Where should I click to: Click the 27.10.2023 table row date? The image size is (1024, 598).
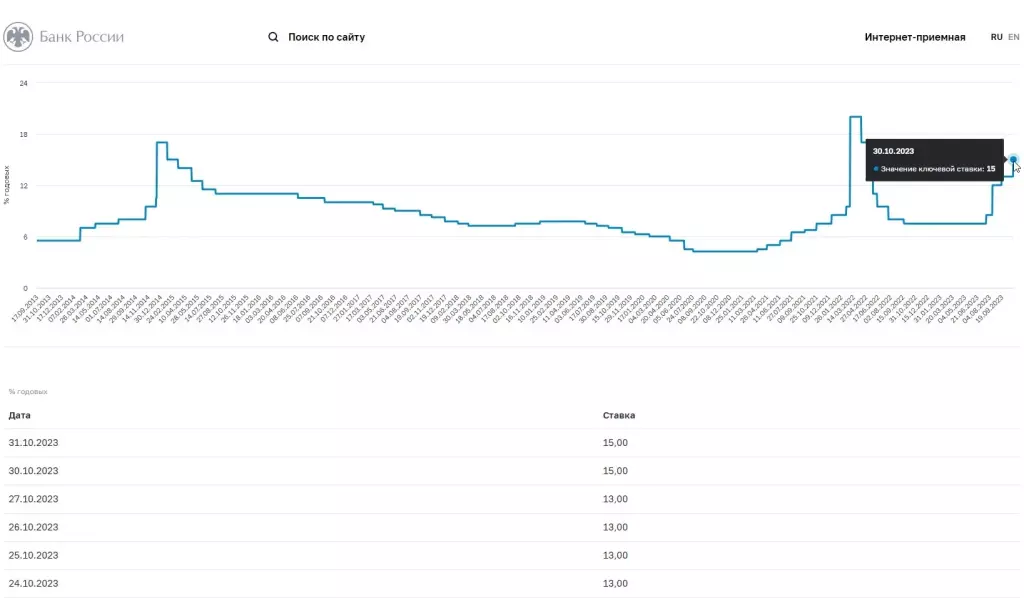click(x=33, y=499)
